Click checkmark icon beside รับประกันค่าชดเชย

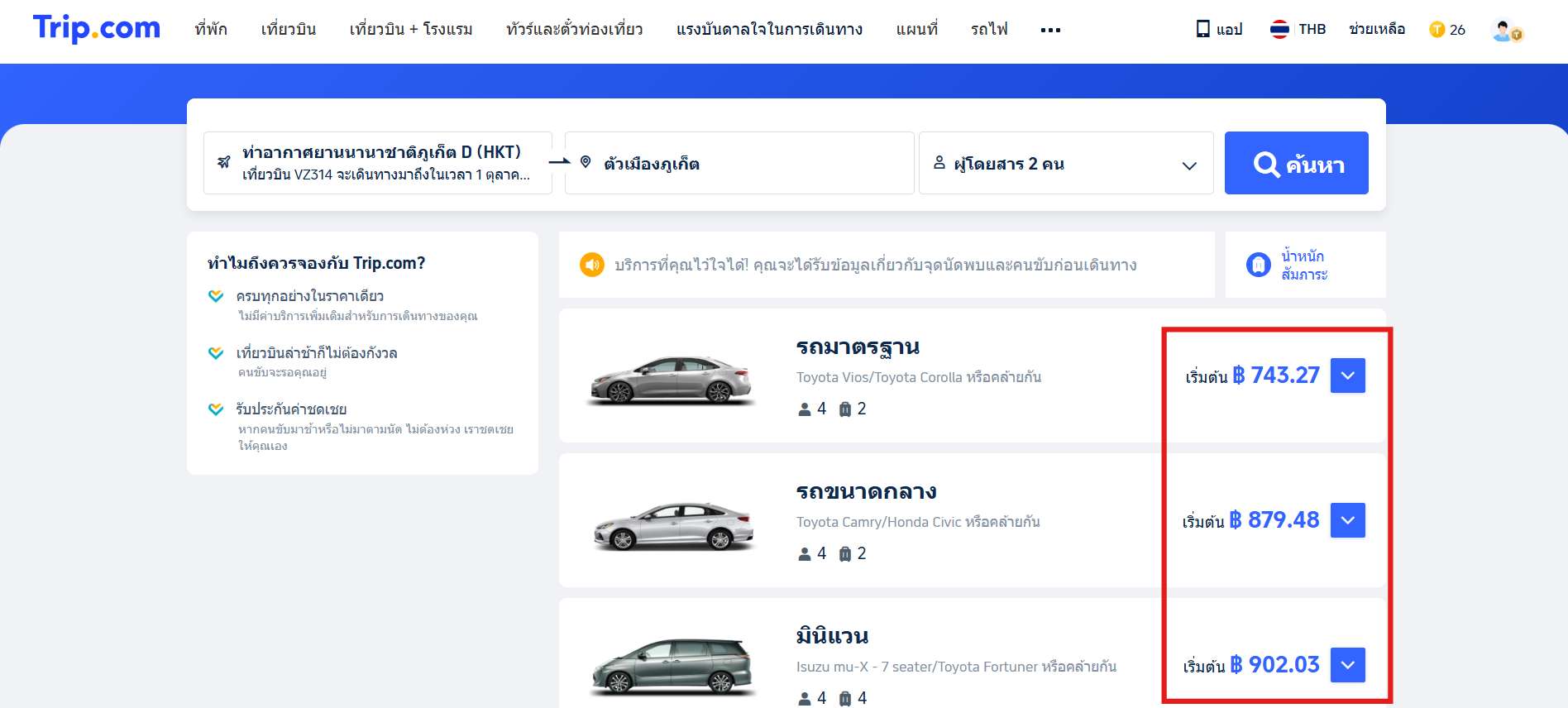pyautogui.click(x=216, y=409)
